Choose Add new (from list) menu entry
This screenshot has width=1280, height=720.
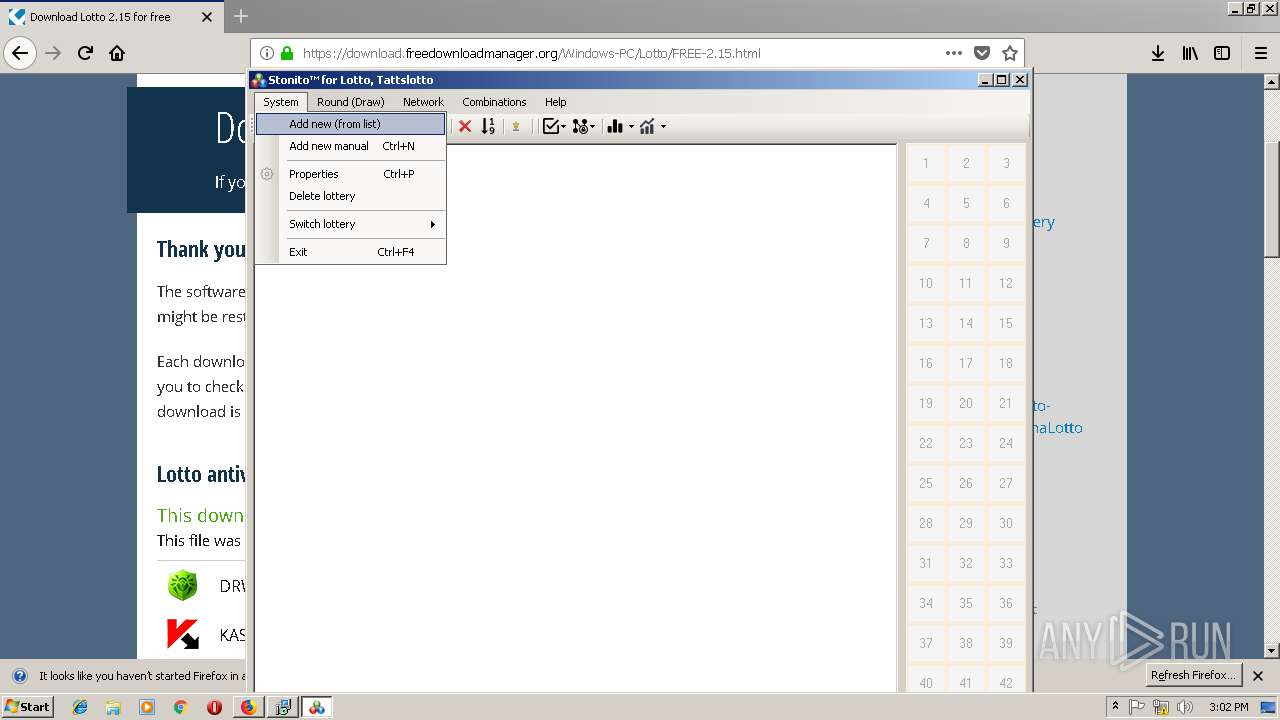pyautogui.click(x=350, y=124)
